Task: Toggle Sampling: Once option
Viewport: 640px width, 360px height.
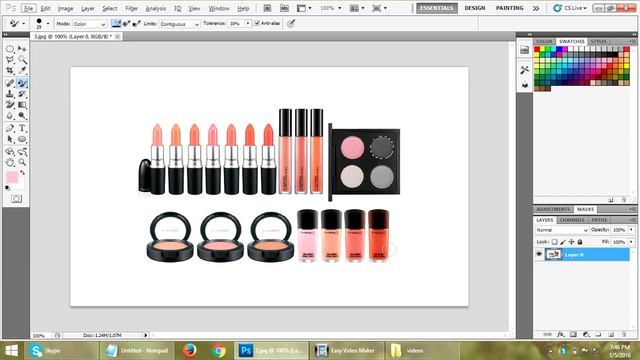Action: click(126, 24)
